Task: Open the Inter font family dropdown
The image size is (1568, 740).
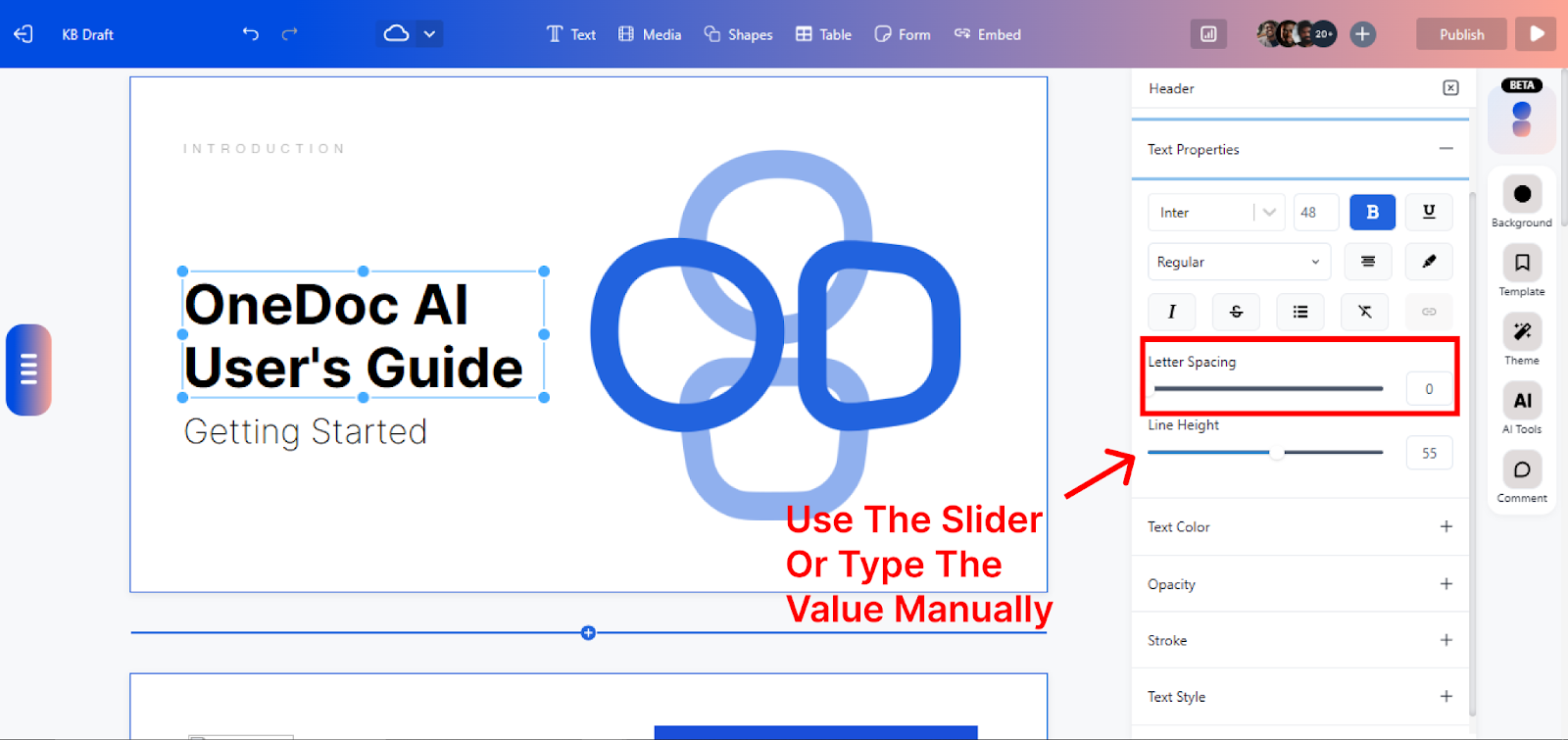Action: 1216,212
